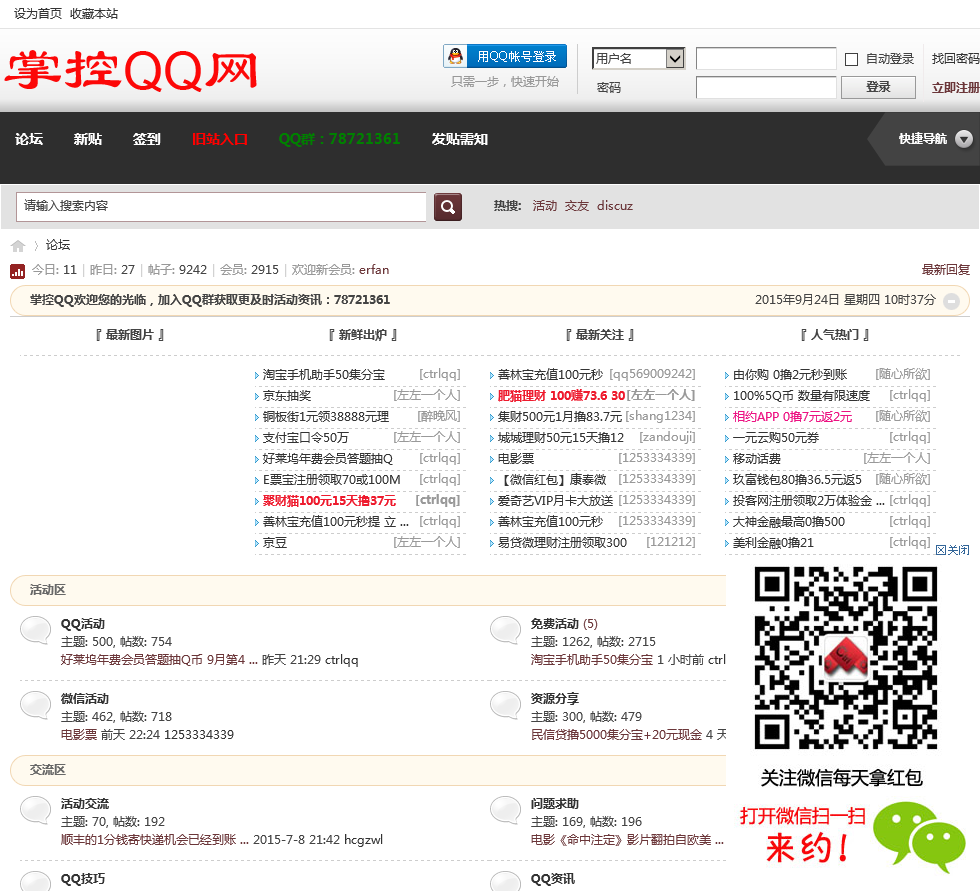
Task: Open the 发贴需知 navigation item
Action: [459, 139]
